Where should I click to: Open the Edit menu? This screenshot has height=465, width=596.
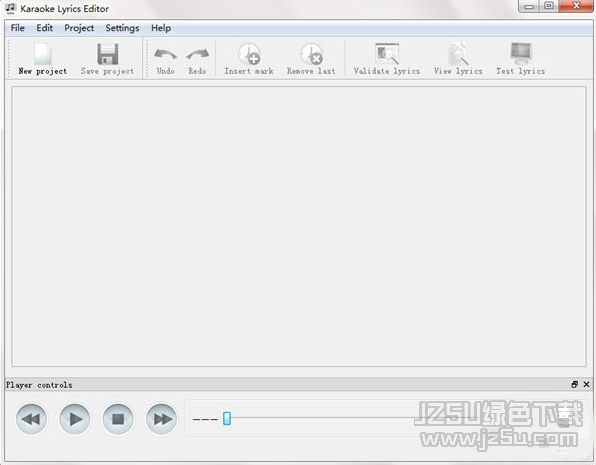click(x=44, y=28)
